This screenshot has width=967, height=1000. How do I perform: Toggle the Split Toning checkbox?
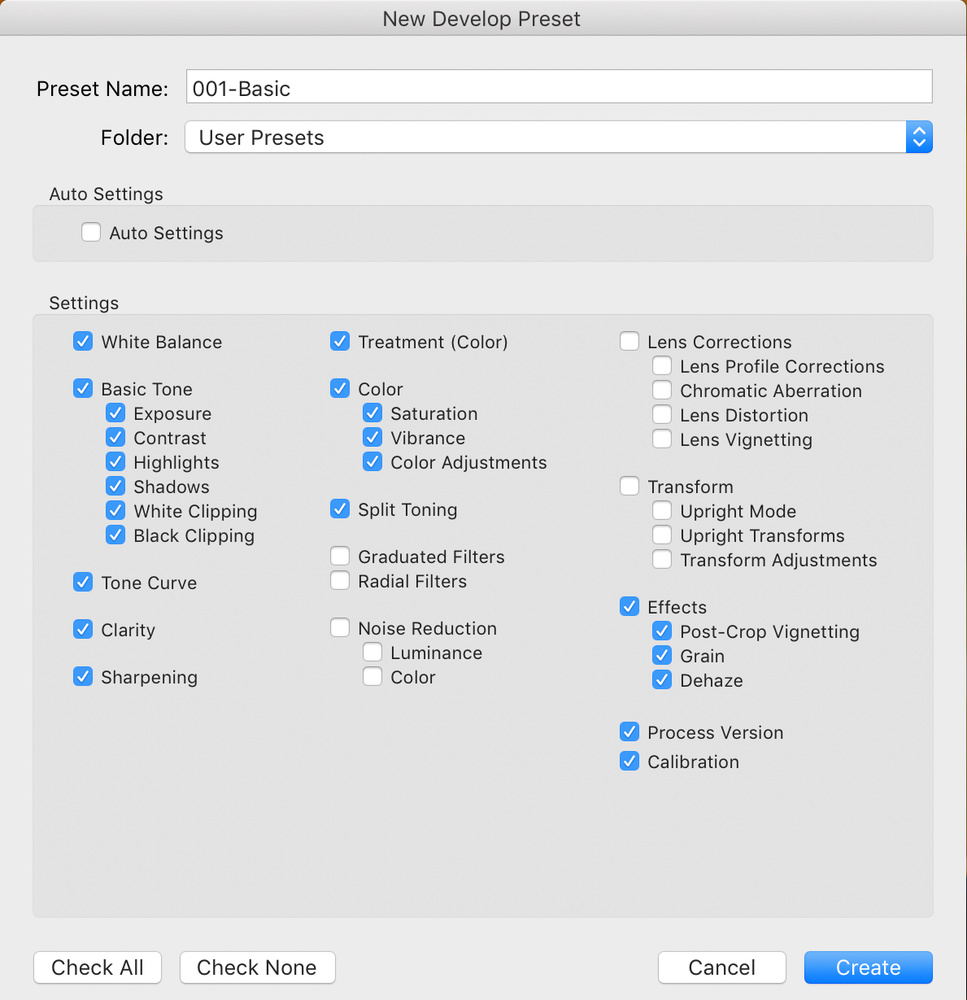point(340,509)
